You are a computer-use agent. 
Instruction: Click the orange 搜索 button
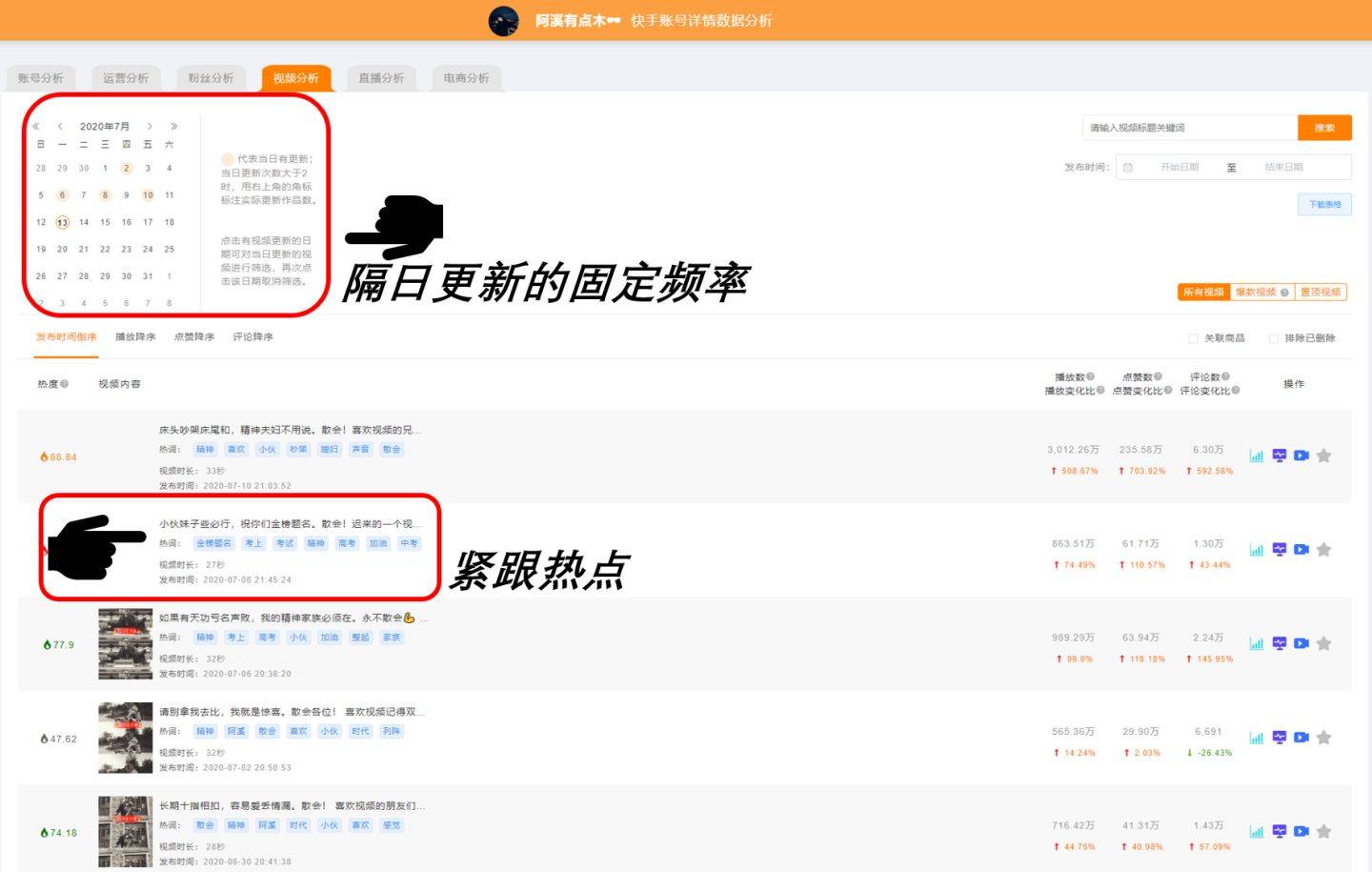coord(1324,128)
